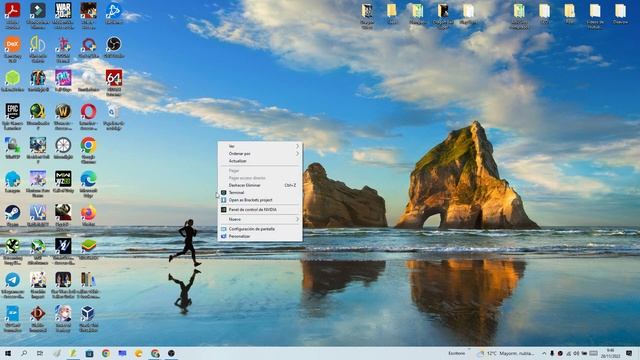The image size is (640, 360).
Task: Open Panel de control de NVIDIA
Action: click(x=260, y=209)
